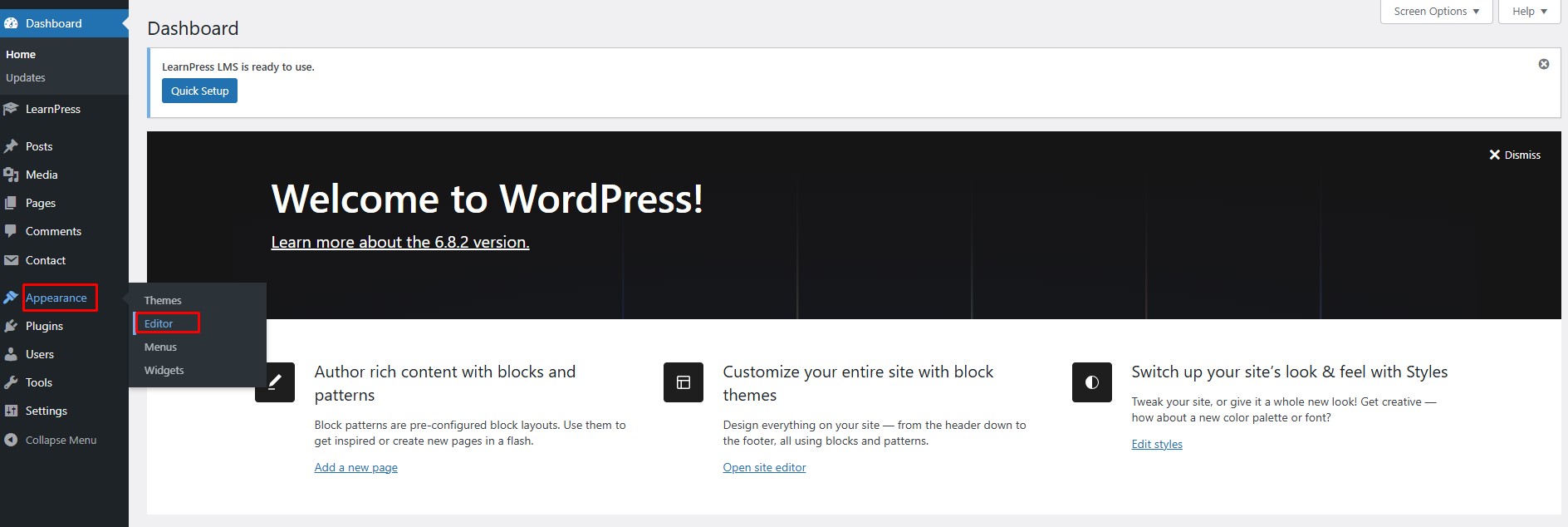The height and width of the screenshot is (527, 1568).
Task: Click the Customize your entire site heading
Action: coord(858,383)
